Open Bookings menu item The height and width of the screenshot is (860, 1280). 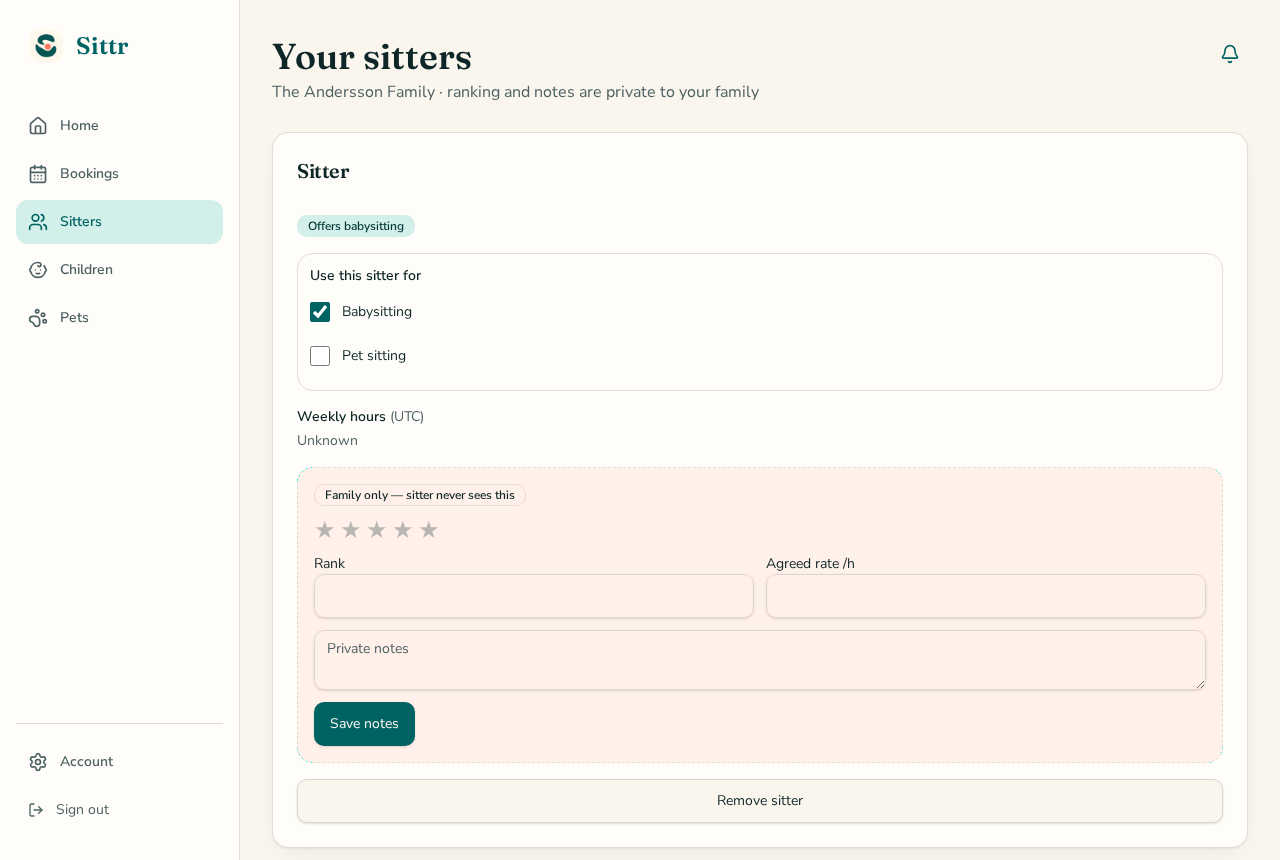tap(119, 174)
